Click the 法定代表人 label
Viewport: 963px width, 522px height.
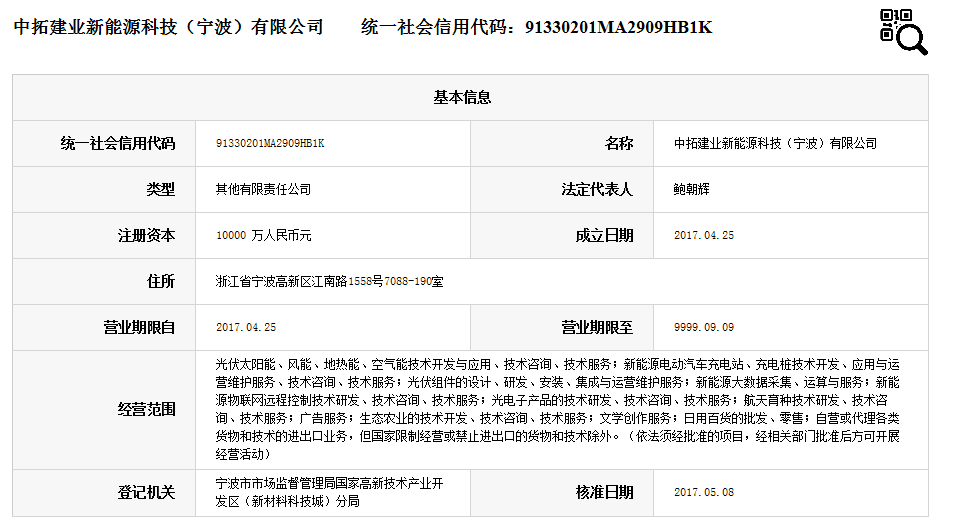(x=597, y=190)
